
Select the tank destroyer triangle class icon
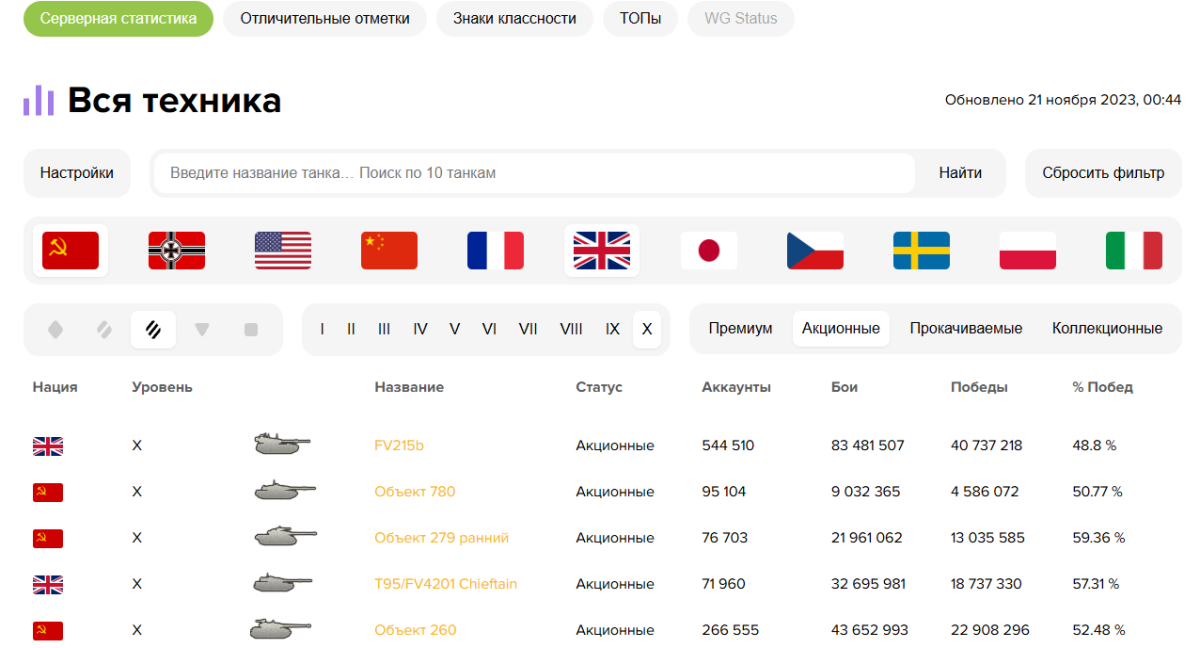coord(202,329)
